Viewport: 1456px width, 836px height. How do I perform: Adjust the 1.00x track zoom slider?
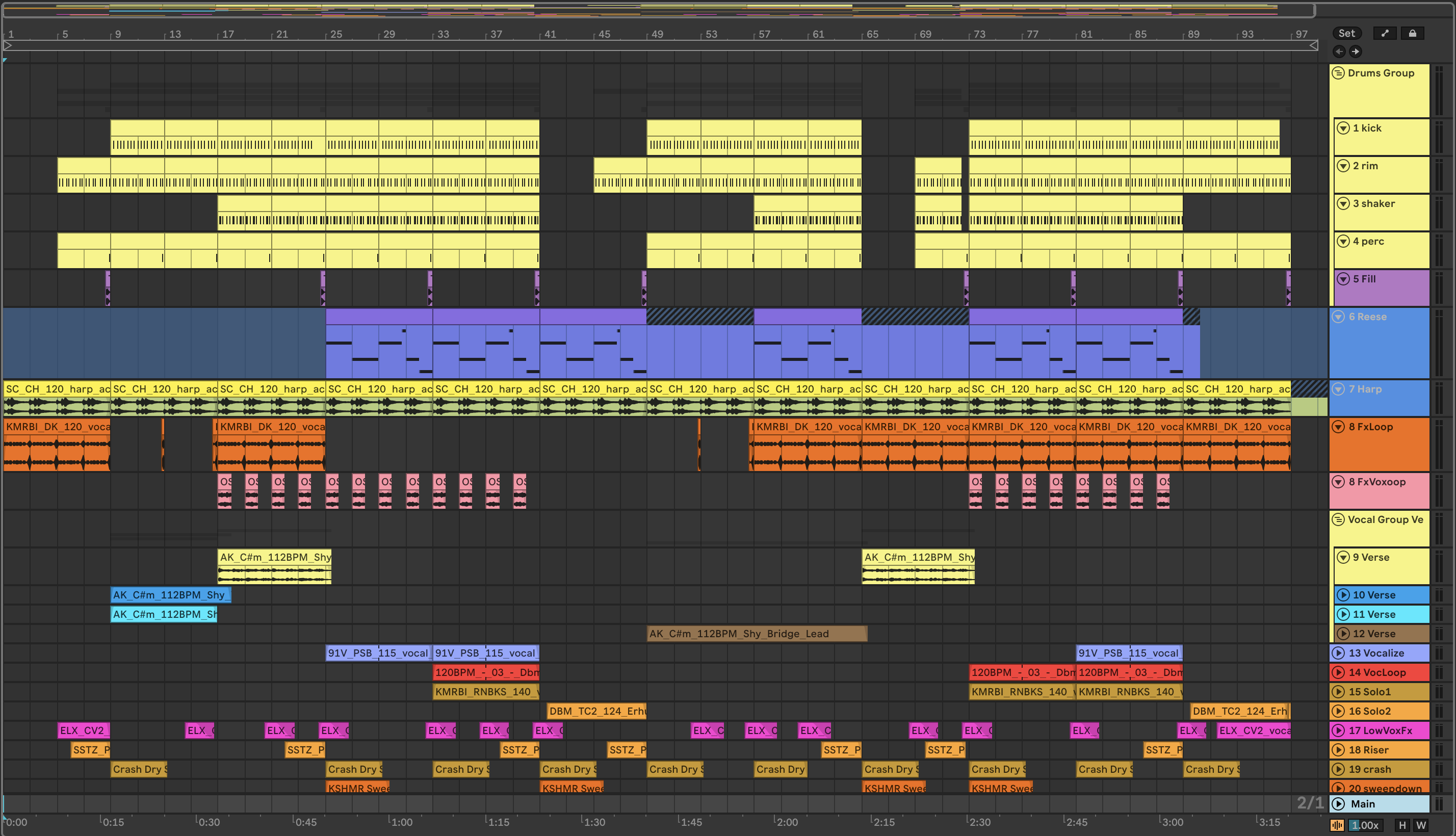coord(1365,825)
